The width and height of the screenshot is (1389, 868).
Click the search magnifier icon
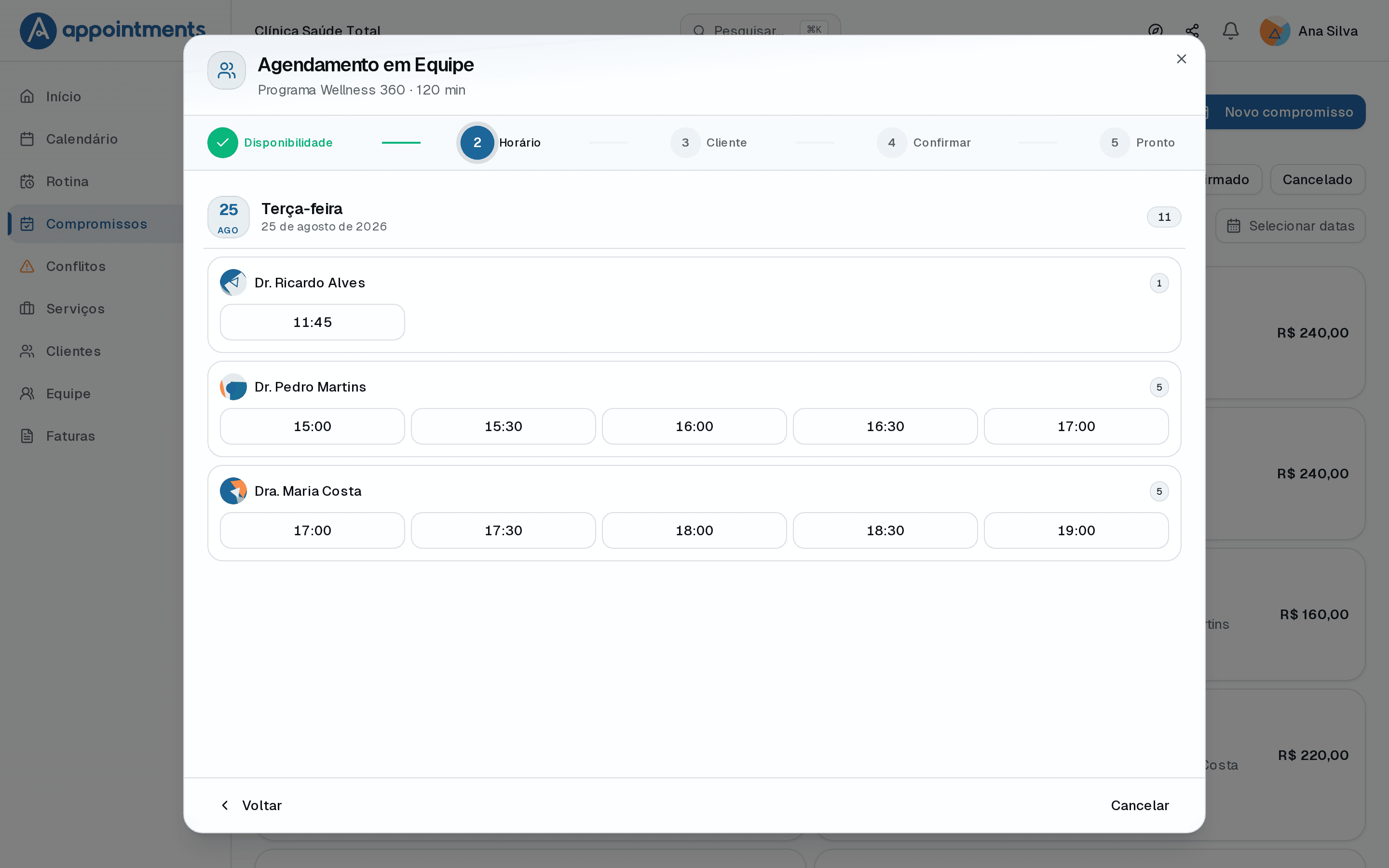tap(698, 31)
